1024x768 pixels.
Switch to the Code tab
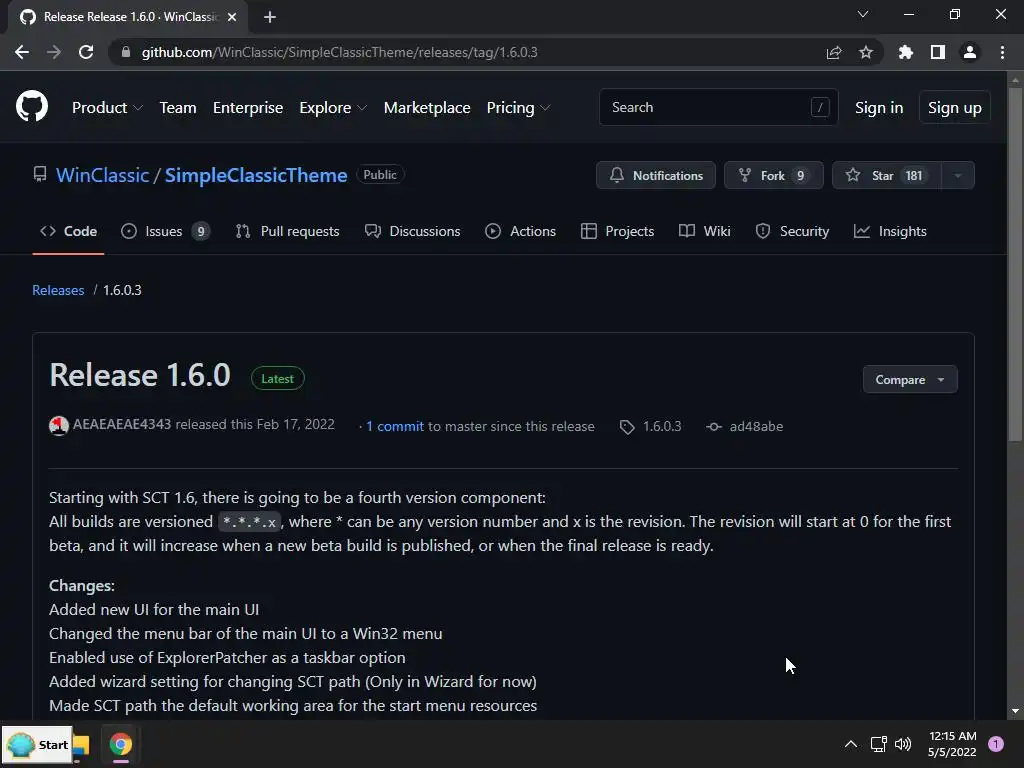pos(68,231)
